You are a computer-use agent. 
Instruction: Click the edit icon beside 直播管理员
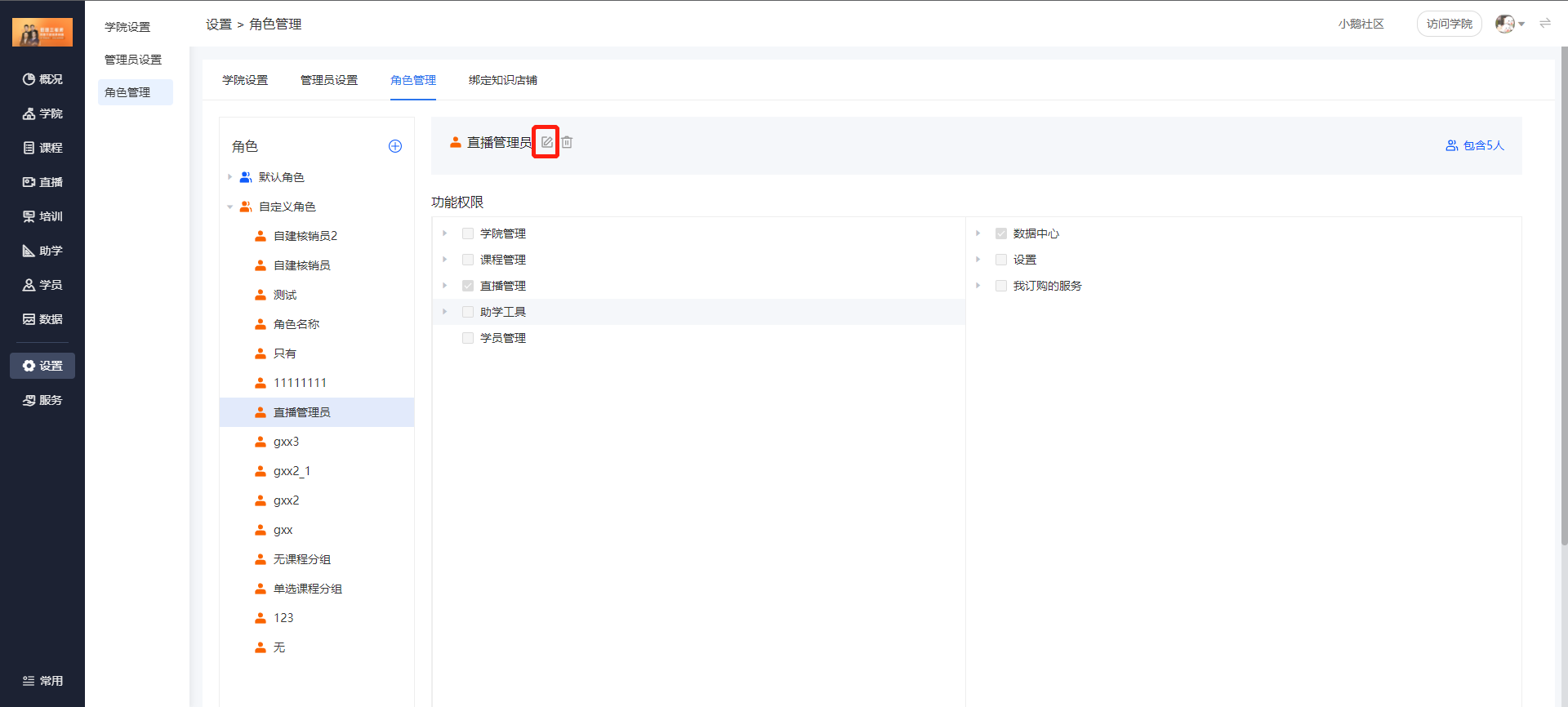tap(546, 142)
